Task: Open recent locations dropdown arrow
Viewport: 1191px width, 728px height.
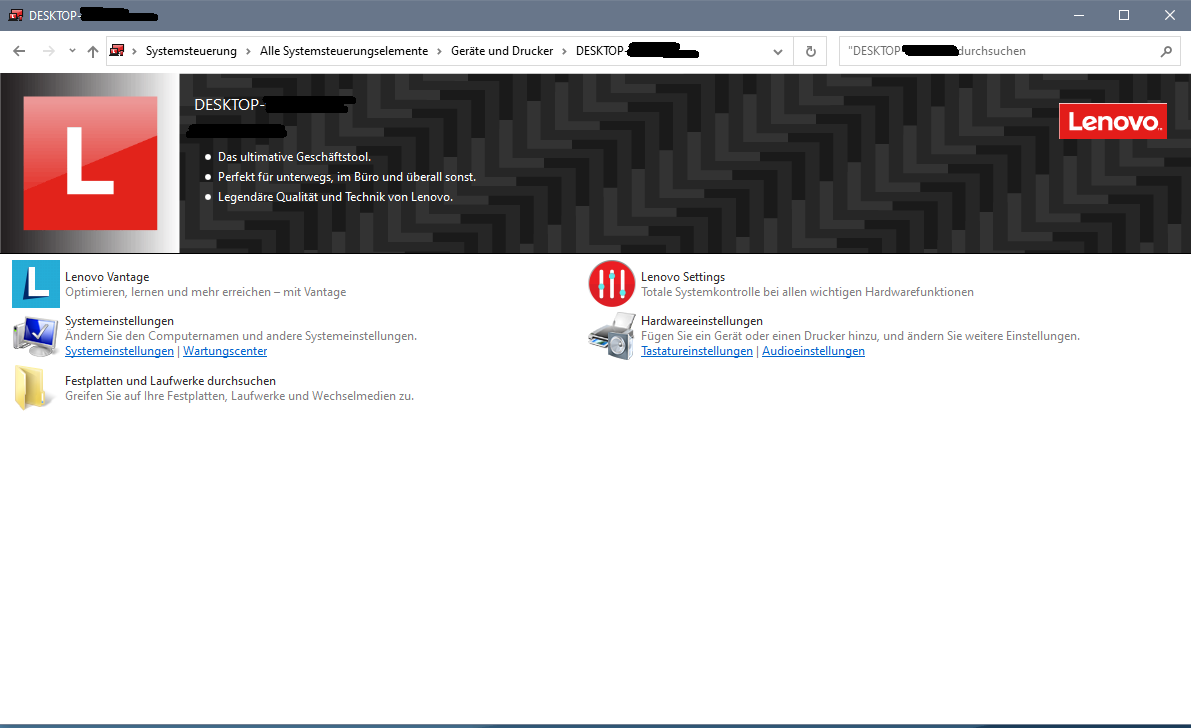Action: (x=72, y=51)
